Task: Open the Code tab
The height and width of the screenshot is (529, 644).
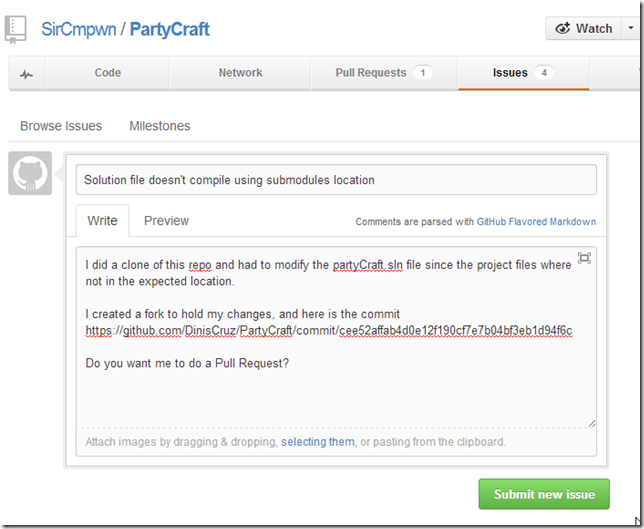Action: 107,73
